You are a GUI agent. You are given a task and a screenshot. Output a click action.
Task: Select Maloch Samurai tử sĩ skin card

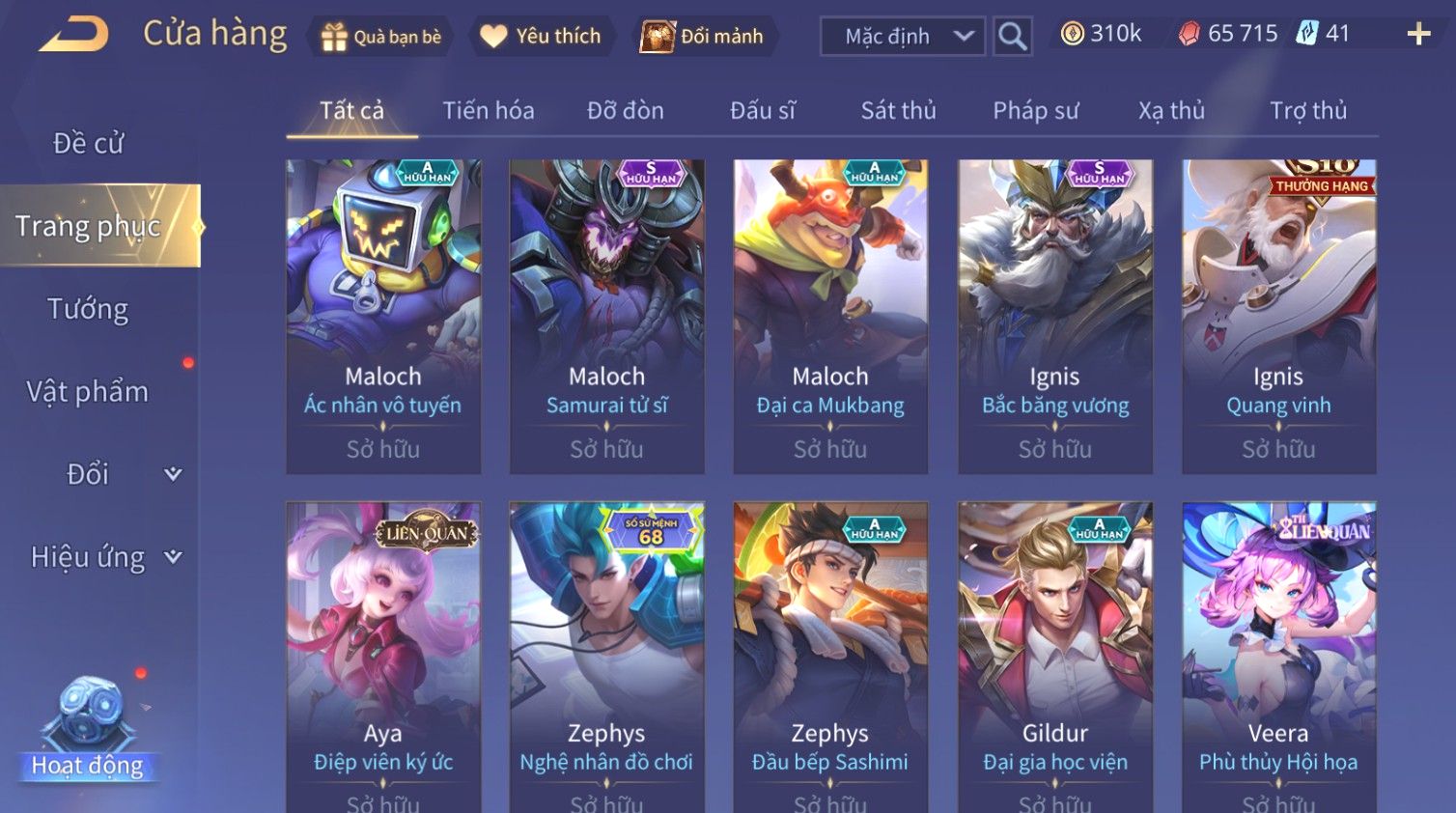606,317
